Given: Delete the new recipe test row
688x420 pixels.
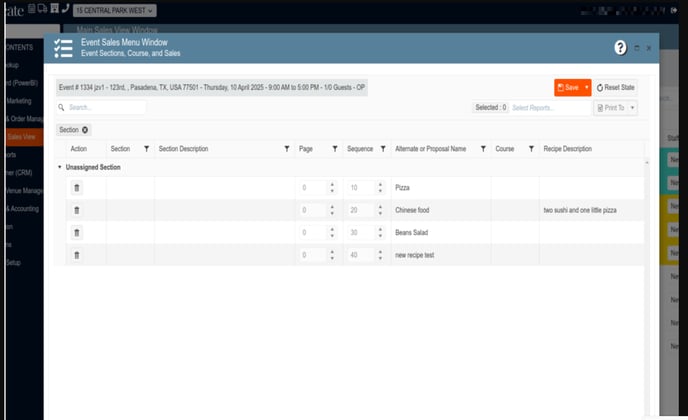Looking at the screenshot, I should [77, 255].
